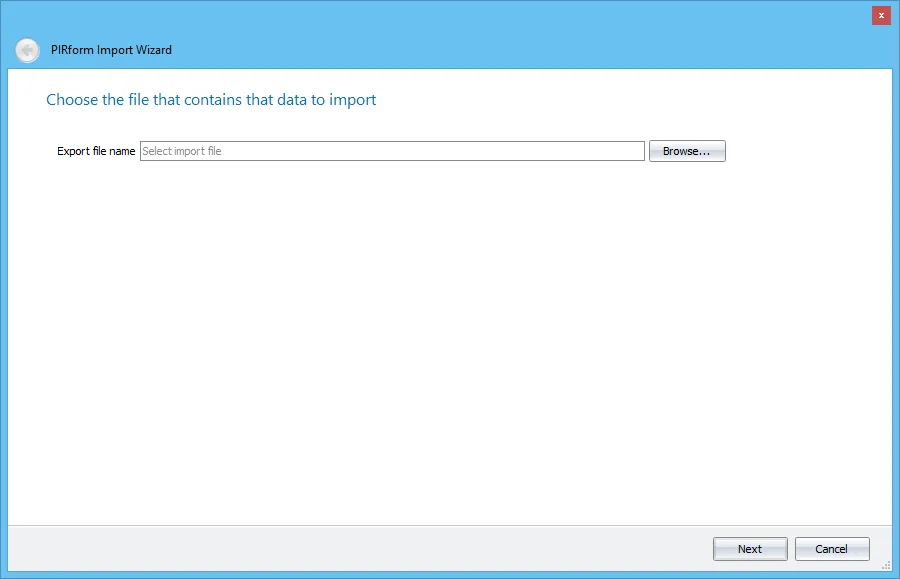Viewport: 900px width, 579px height.
Task: Click the Export file name label
Action: click(96, 151)
